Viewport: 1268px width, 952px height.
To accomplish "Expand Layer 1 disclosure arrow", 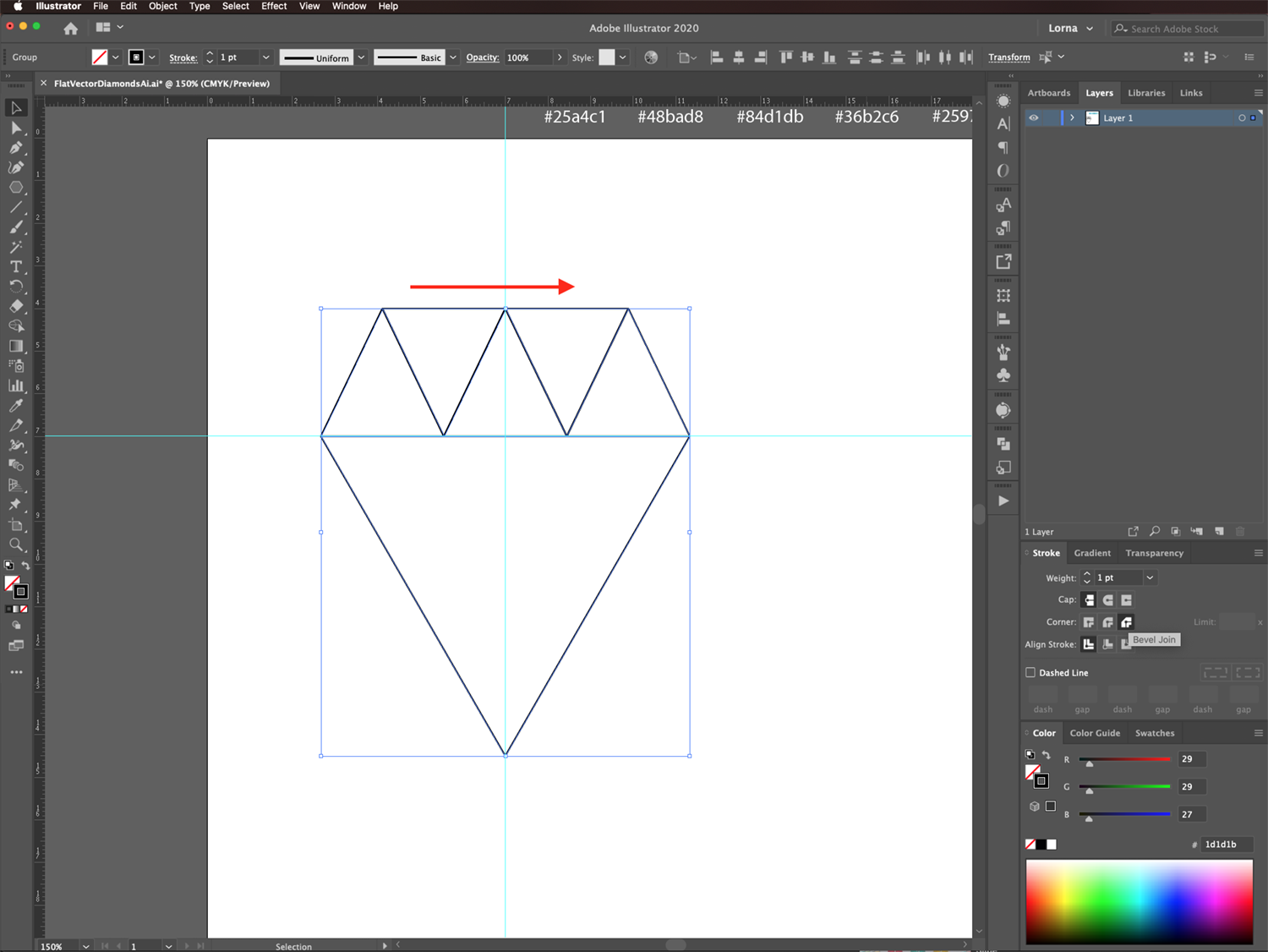I will click(x=1072, y=118).
